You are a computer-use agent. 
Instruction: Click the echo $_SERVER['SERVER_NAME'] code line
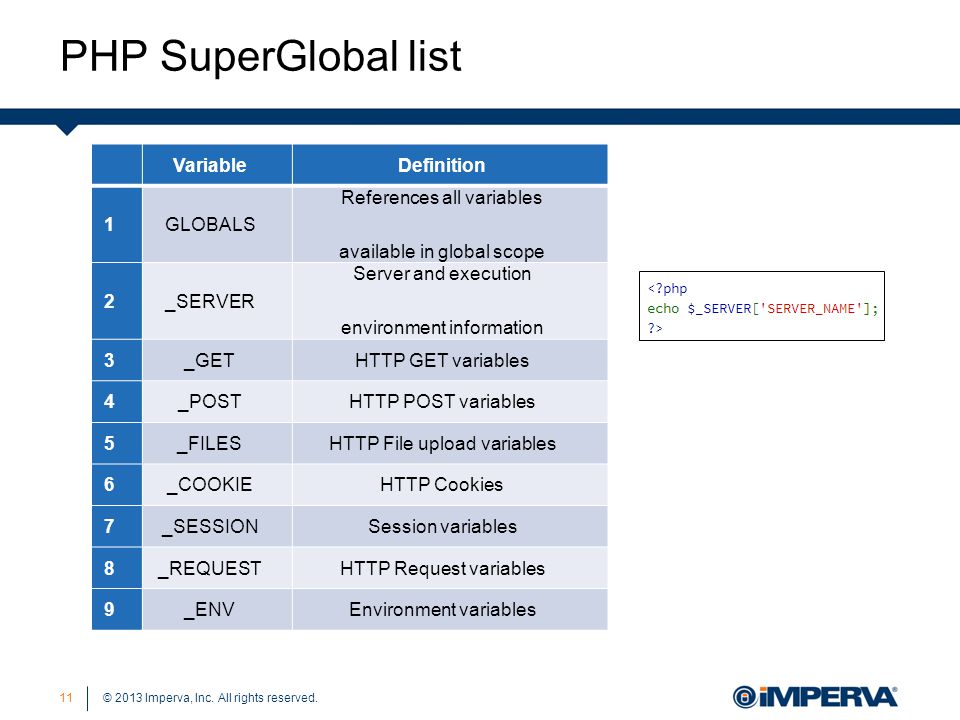pos(763,309)
